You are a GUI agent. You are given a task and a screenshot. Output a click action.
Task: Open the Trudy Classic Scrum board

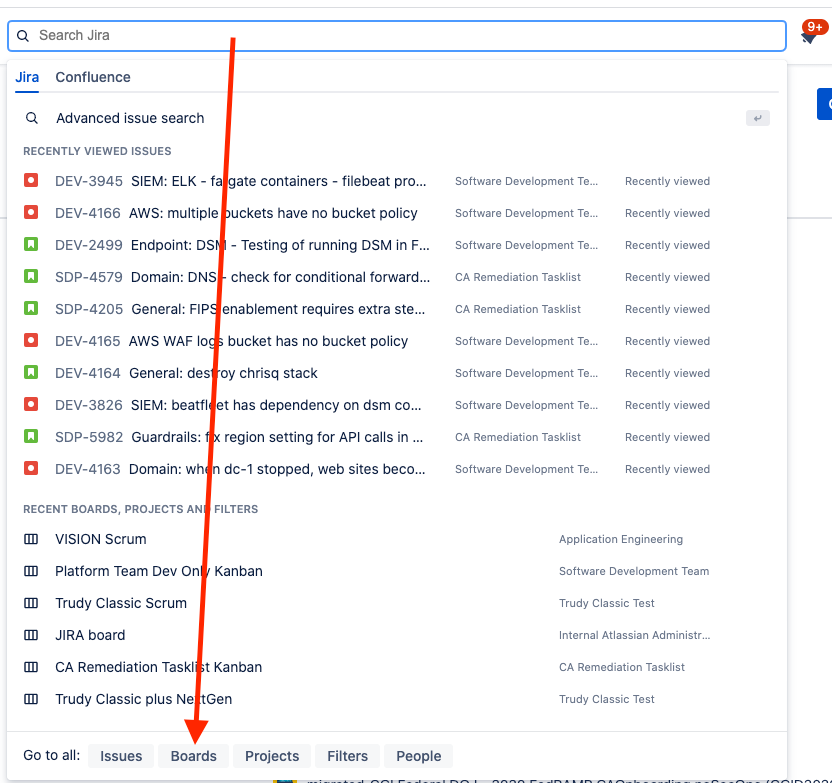tap(396, 603)
